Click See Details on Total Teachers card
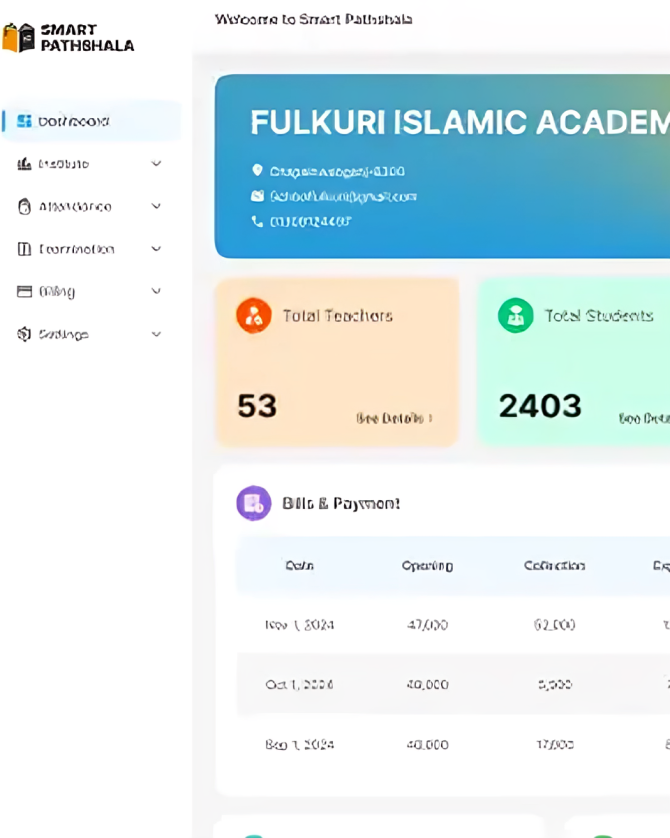This screenshot has width=670, height=838. pyautogui.click(x=394, y=418)
